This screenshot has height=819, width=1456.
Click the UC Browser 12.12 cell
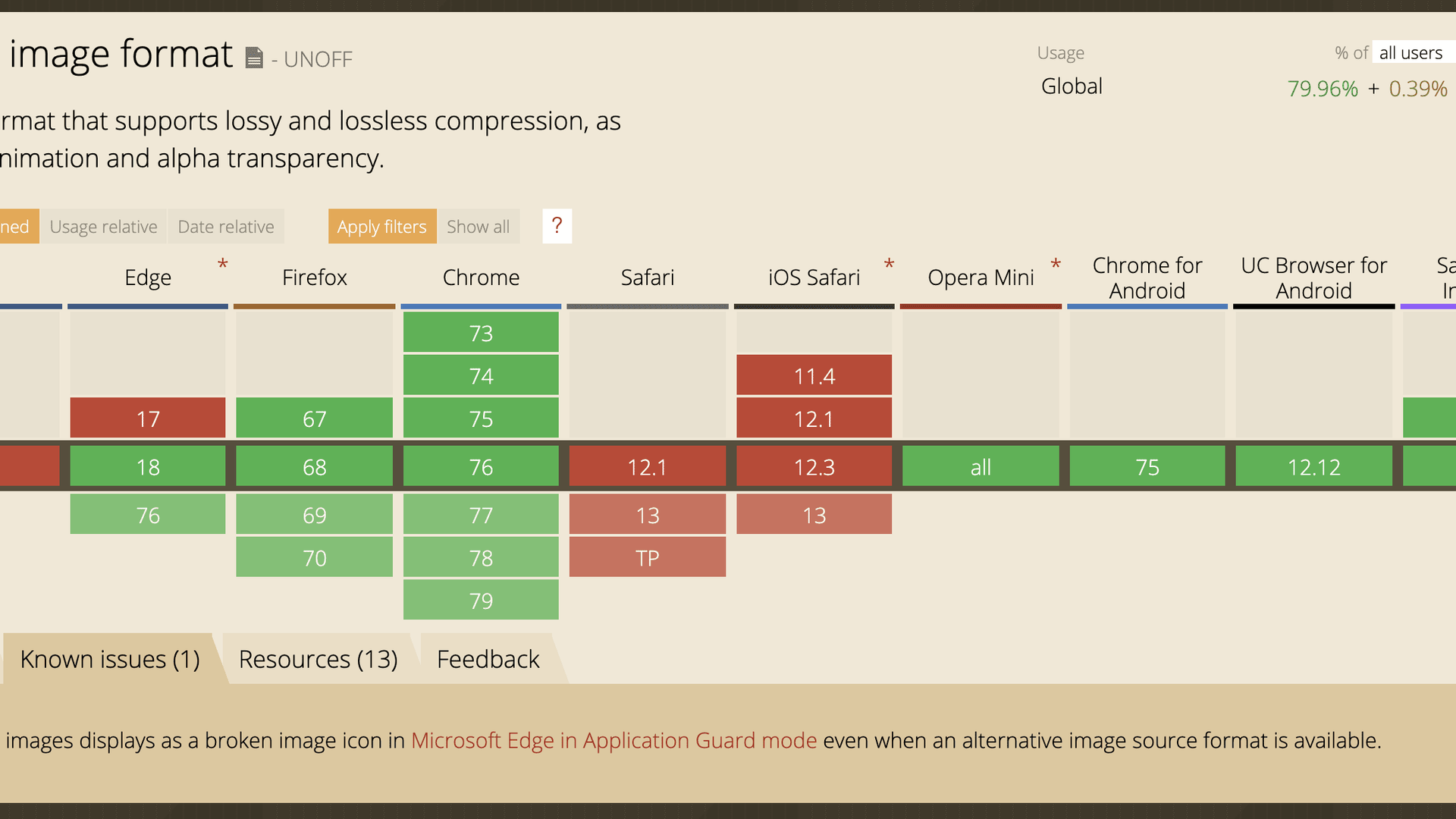1313,466
